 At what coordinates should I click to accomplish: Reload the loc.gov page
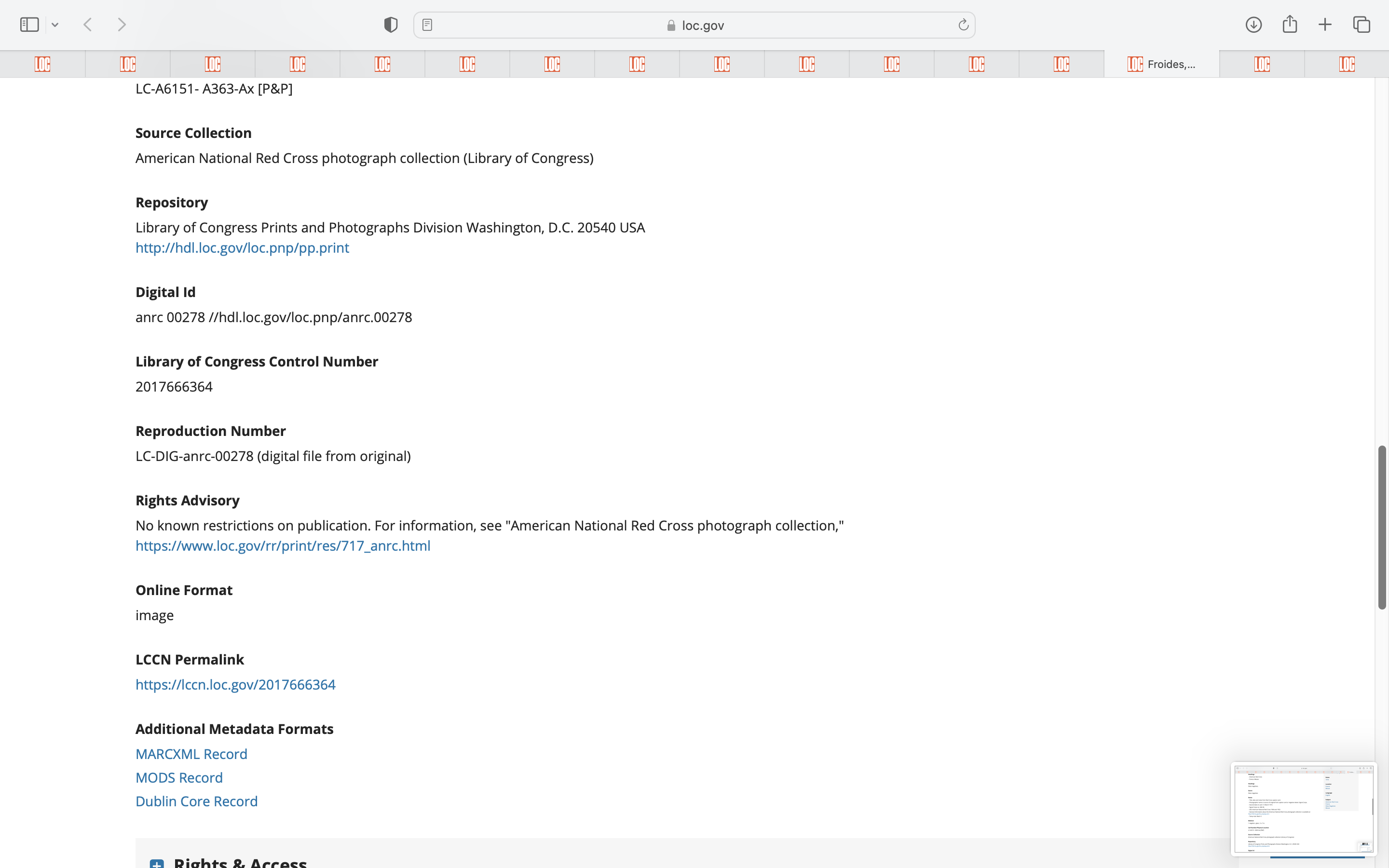(x=963, y=25)
